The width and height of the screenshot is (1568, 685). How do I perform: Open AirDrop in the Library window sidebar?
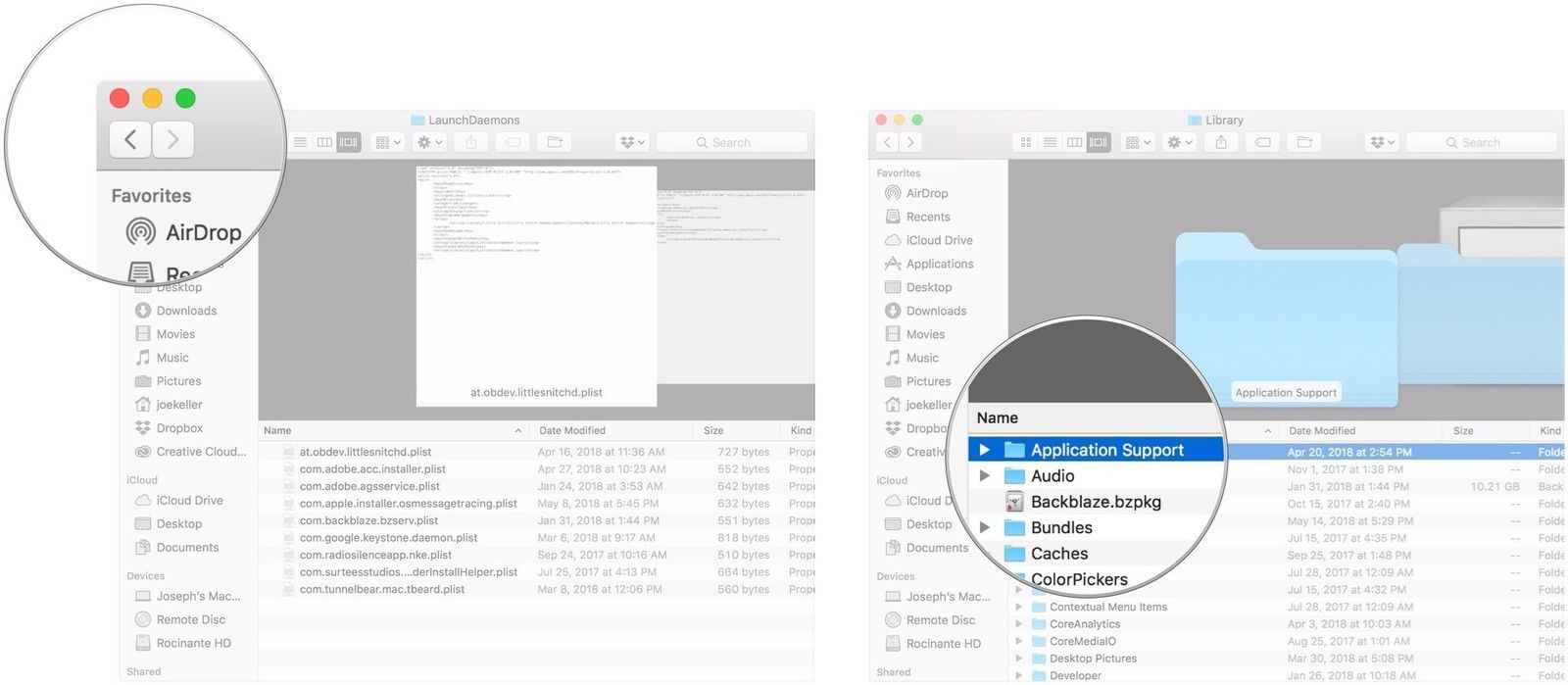[926, 193]
